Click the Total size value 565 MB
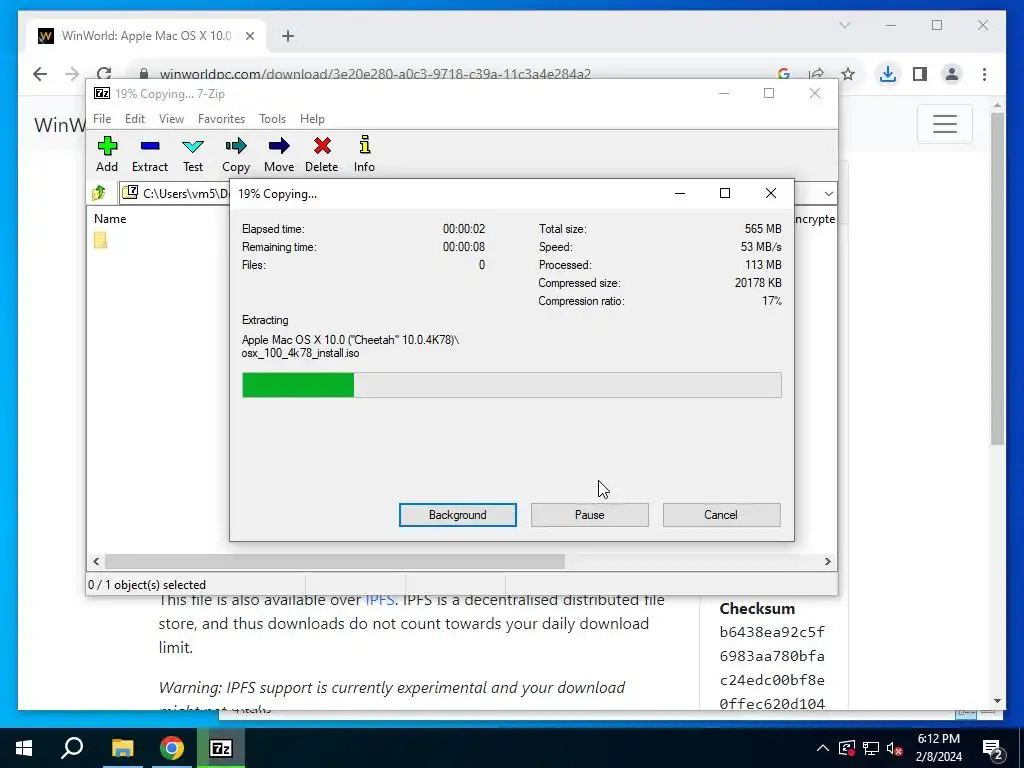1024x768 pixels. point(763,229)
